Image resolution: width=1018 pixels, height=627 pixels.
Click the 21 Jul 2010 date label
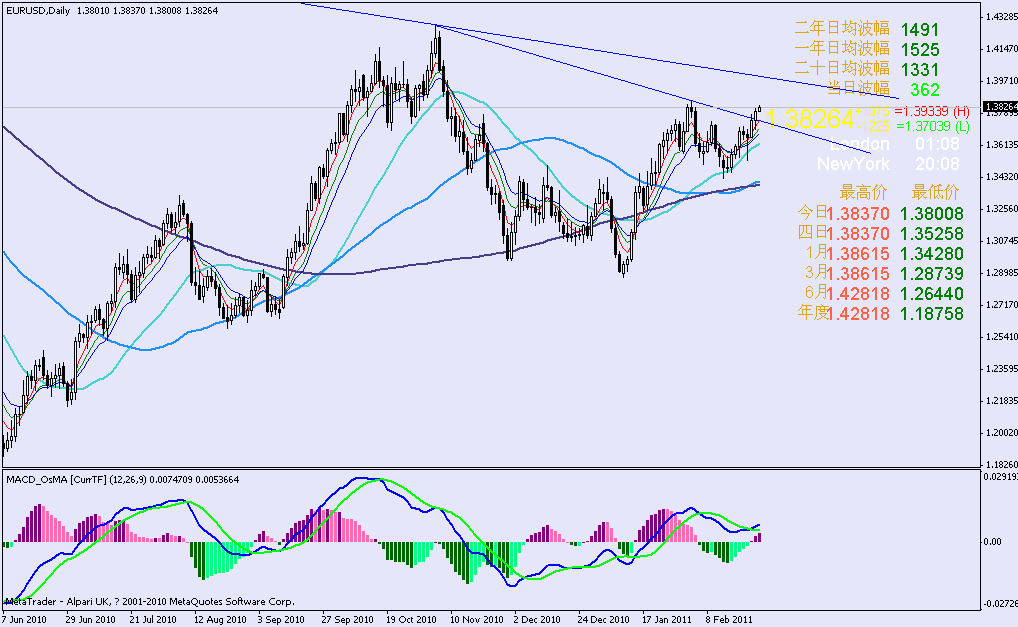click(x=153, y=619)
